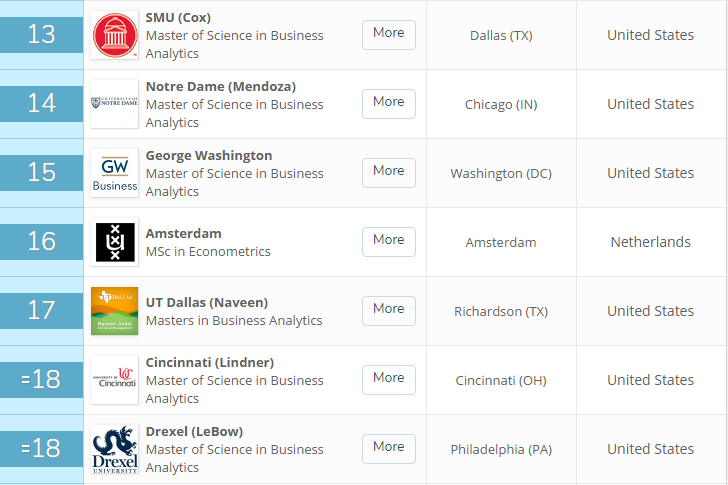728x485 pixels.
Task: Show More for Drexel (LeBow)
Action: (388, 448)
